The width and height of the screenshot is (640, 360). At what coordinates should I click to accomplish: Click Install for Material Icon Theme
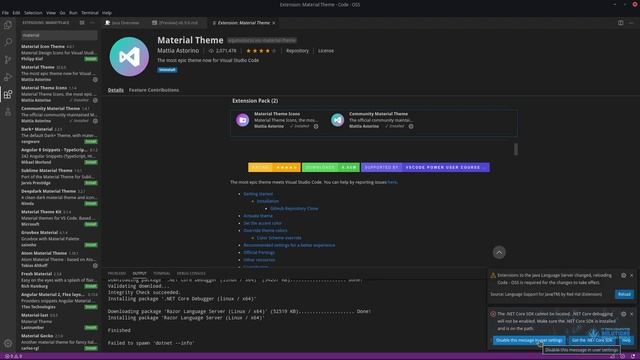91,59
